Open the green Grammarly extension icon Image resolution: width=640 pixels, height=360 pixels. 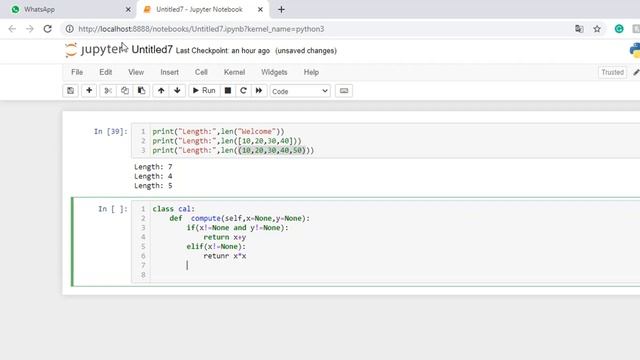click(619, 29)
